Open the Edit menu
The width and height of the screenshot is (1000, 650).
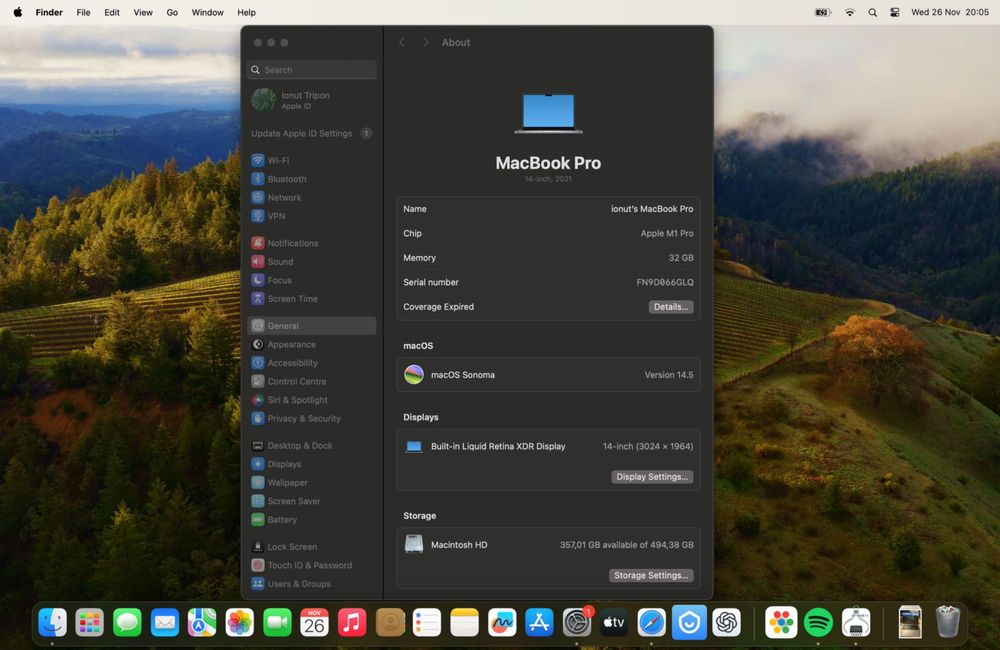(112, 12)
